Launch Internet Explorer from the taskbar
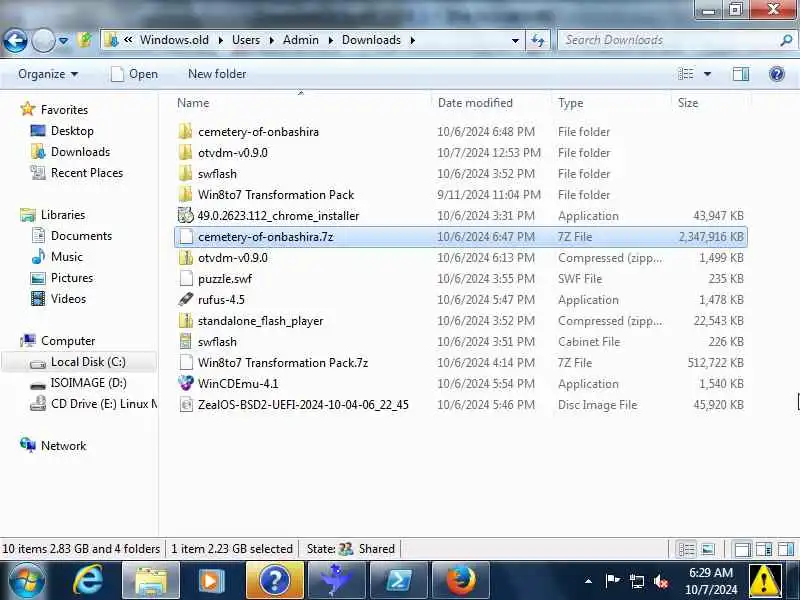Screen dimensions: 800x600 [88, 581]
